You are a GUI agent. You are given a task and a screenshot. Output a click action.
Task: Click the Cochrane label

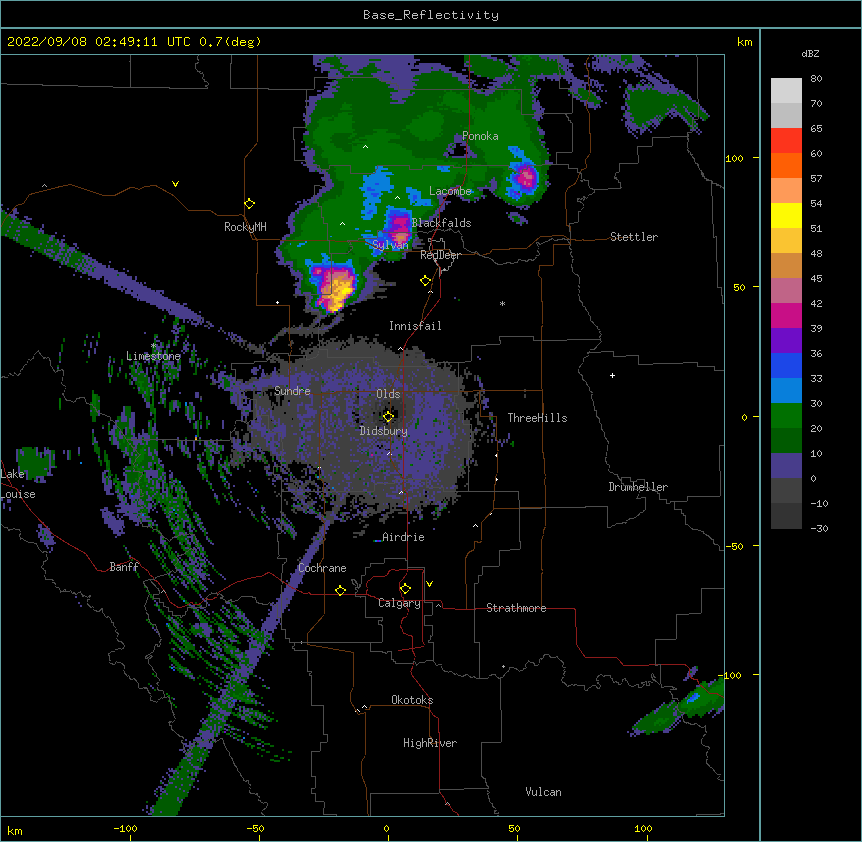322,568
